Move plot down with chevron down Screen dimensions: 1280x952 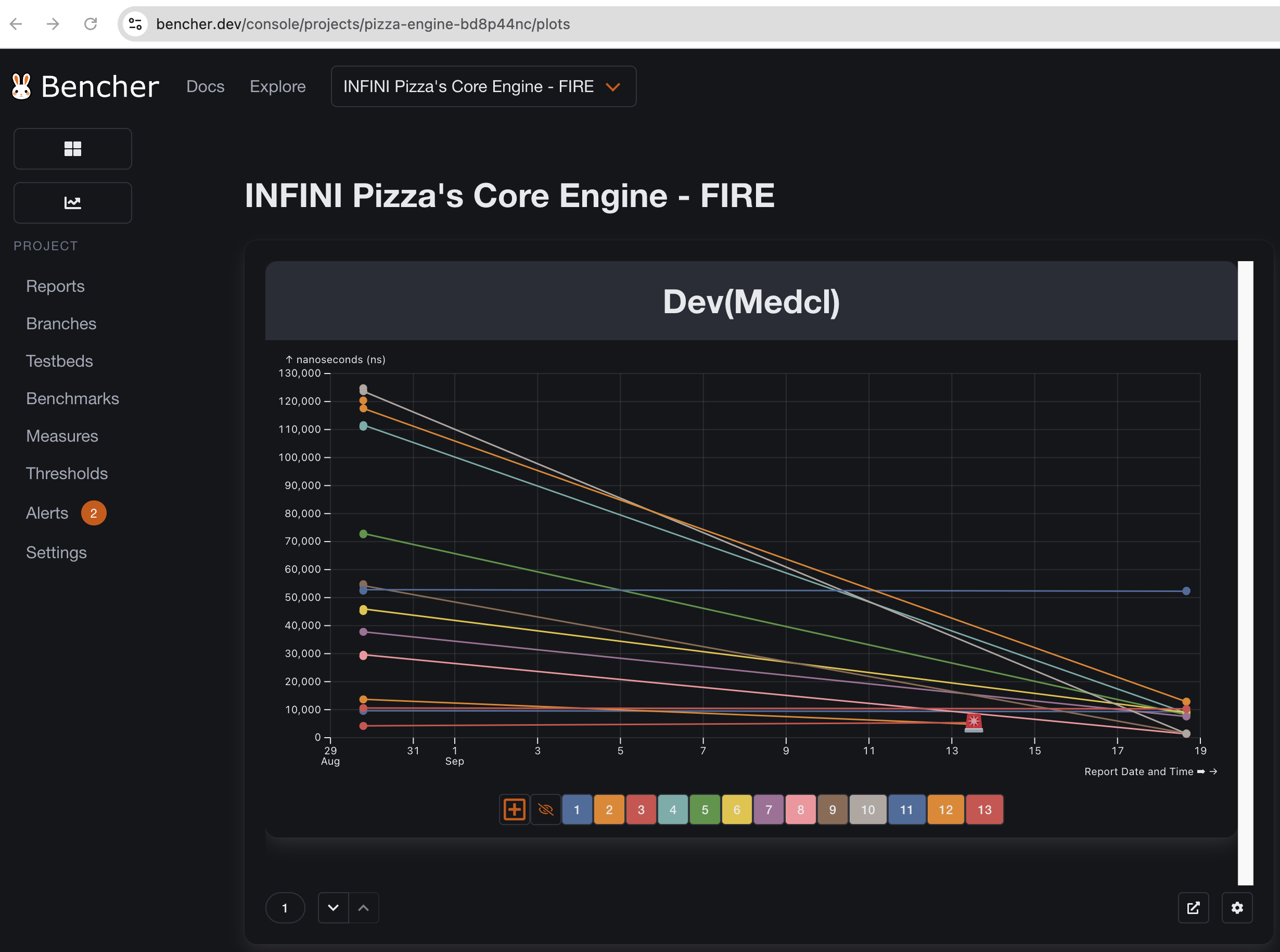coord(333,908)
